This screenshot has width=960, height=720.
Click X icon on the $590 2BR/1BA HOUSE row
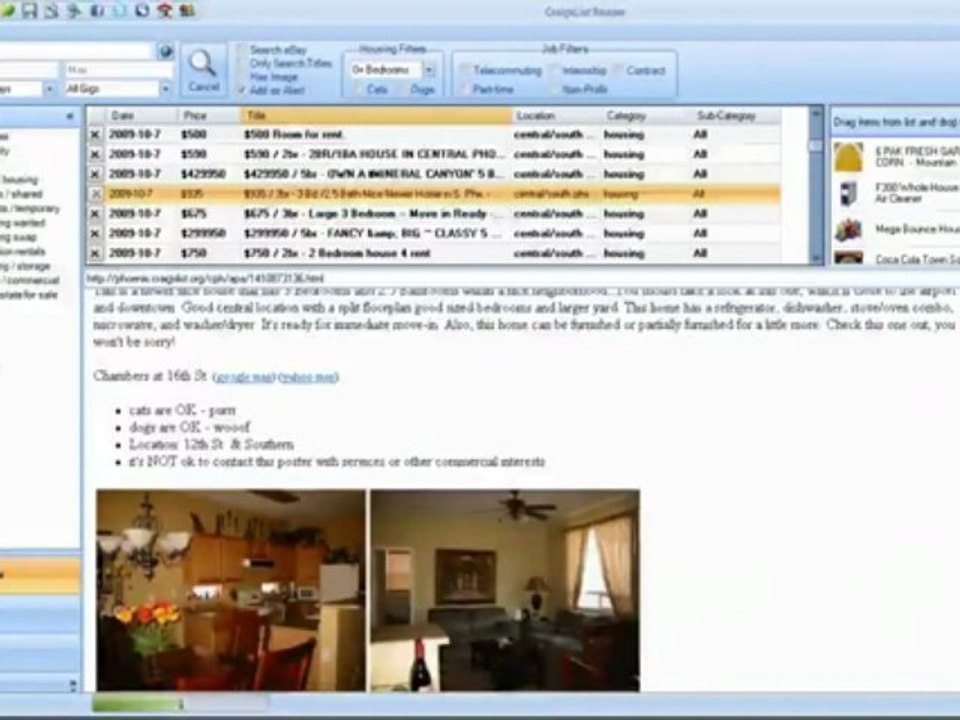(95, 154)
